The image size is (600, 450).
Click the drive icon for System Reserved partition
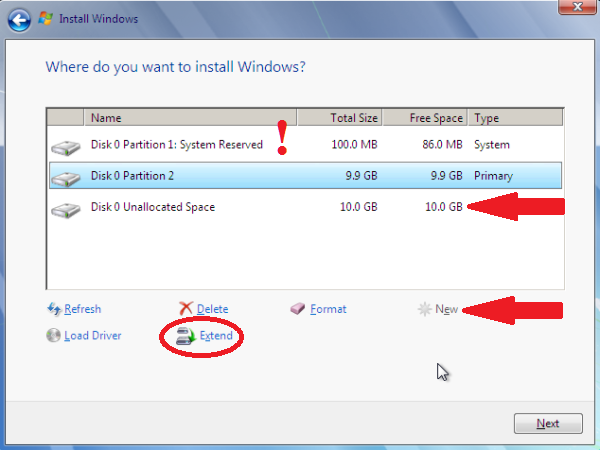pos(66,147)
